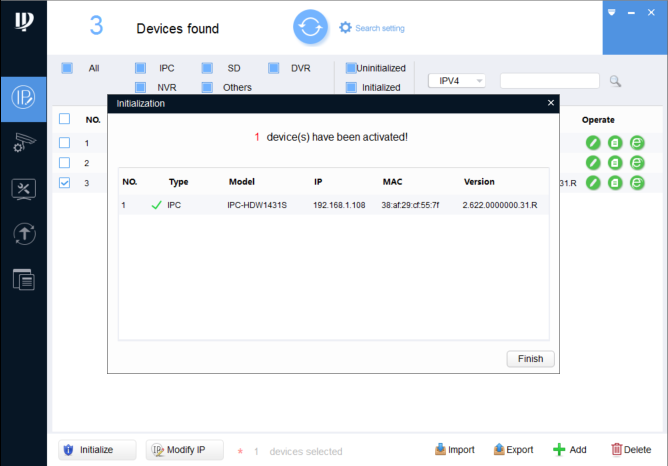This screenshot has width=668, height=466.
Task: Click the Export button
Action: point(513,450)
